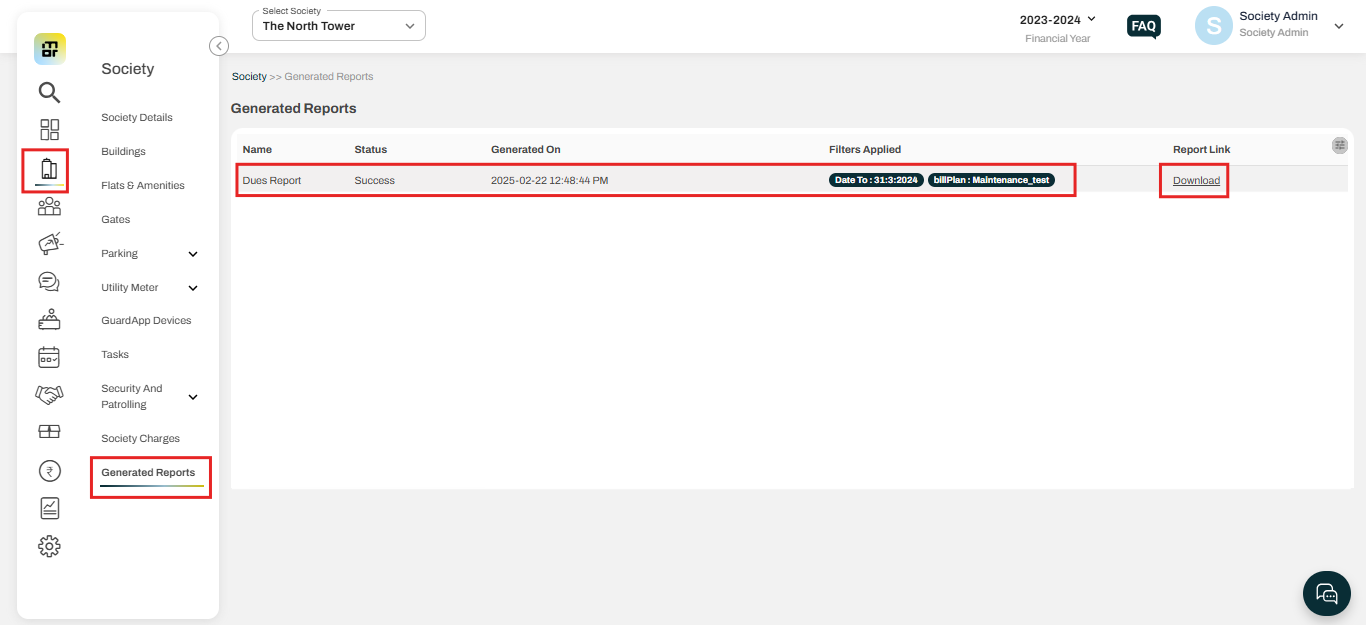
Task: Open the helpdesk cake-shaped icon
Action: tap(49, 320)
